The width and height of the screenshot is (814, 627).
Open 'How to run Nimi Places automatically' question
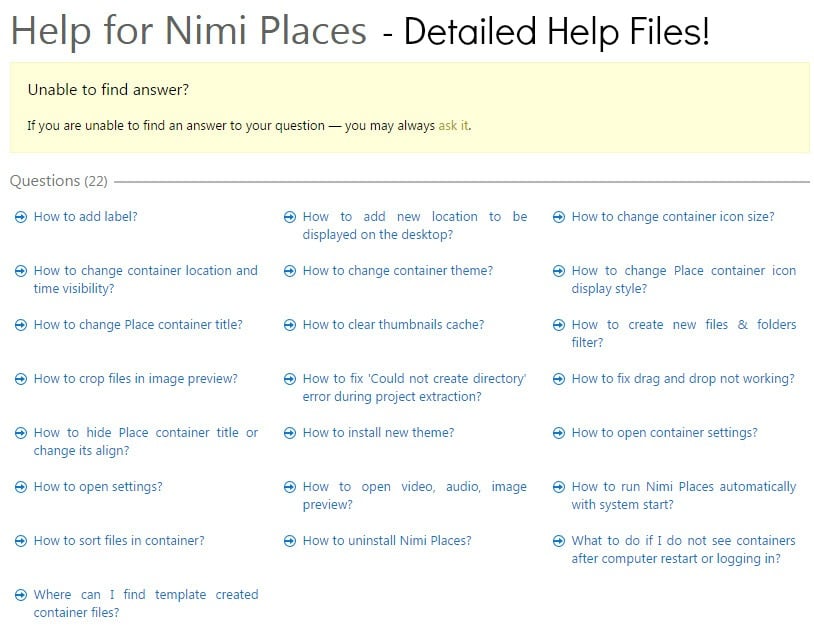(x=684, y=496)
